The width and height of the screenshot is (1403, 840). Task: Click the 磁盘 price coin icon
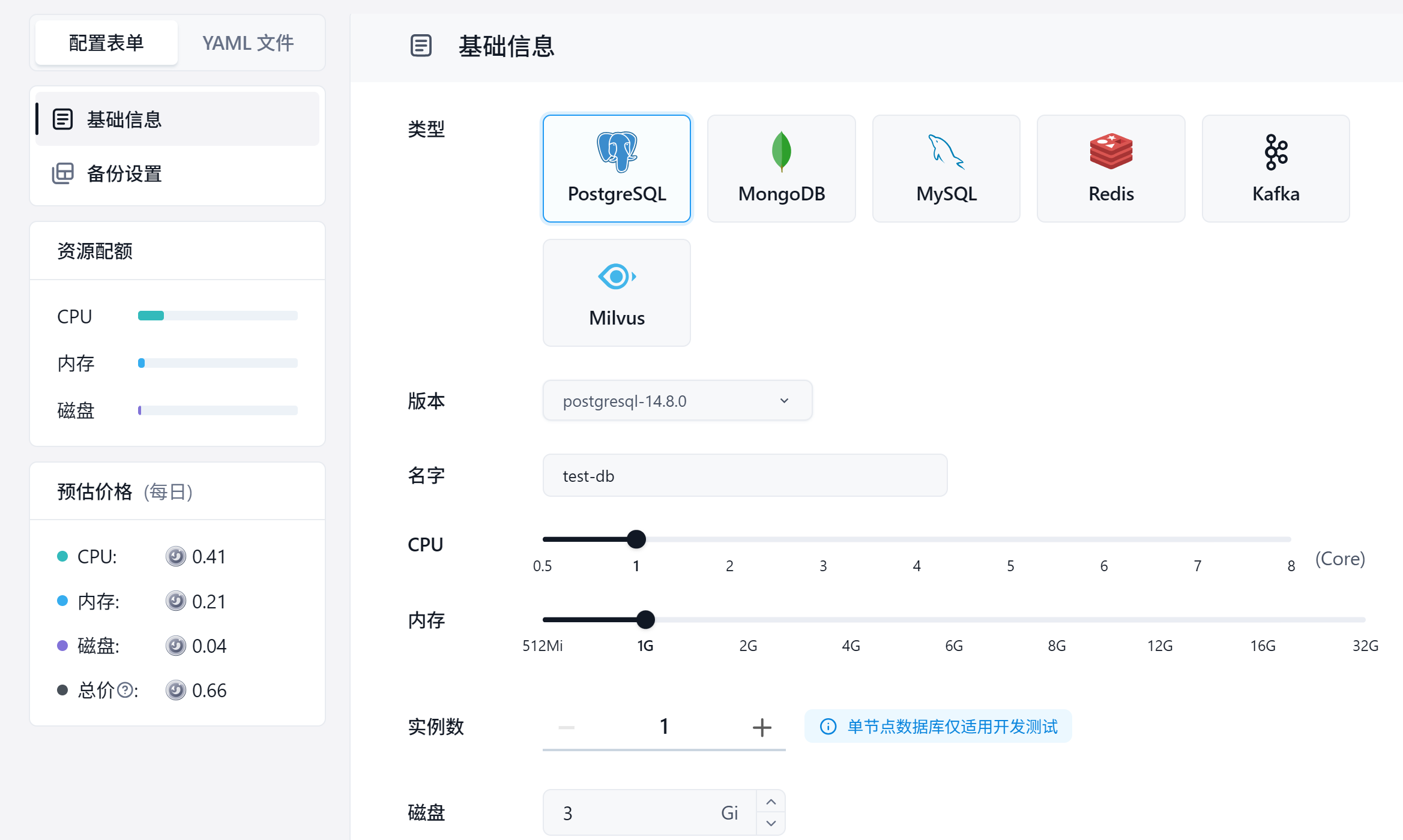tap(176, 646)
